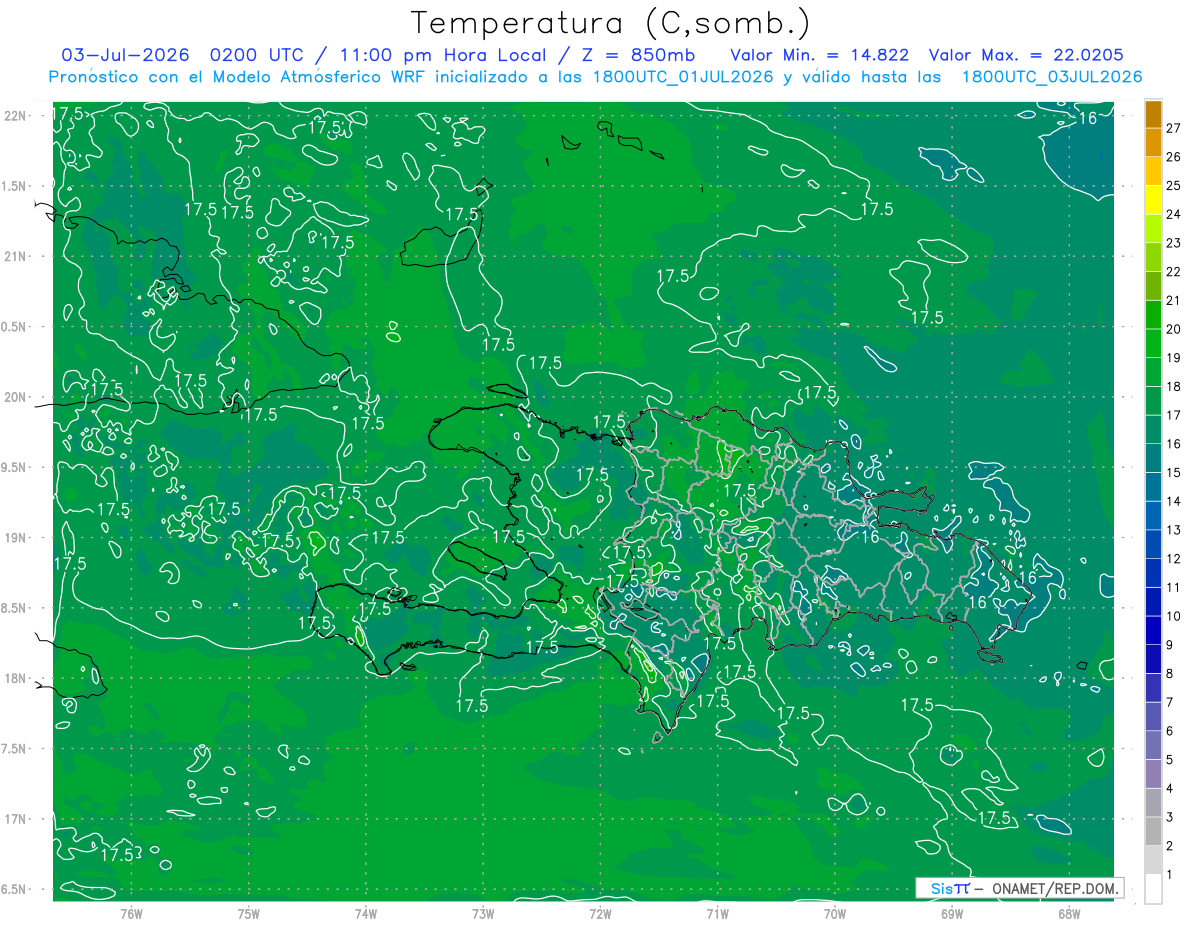
Task: Click the "73W" longitude label
Action: [x=483, y=913]
